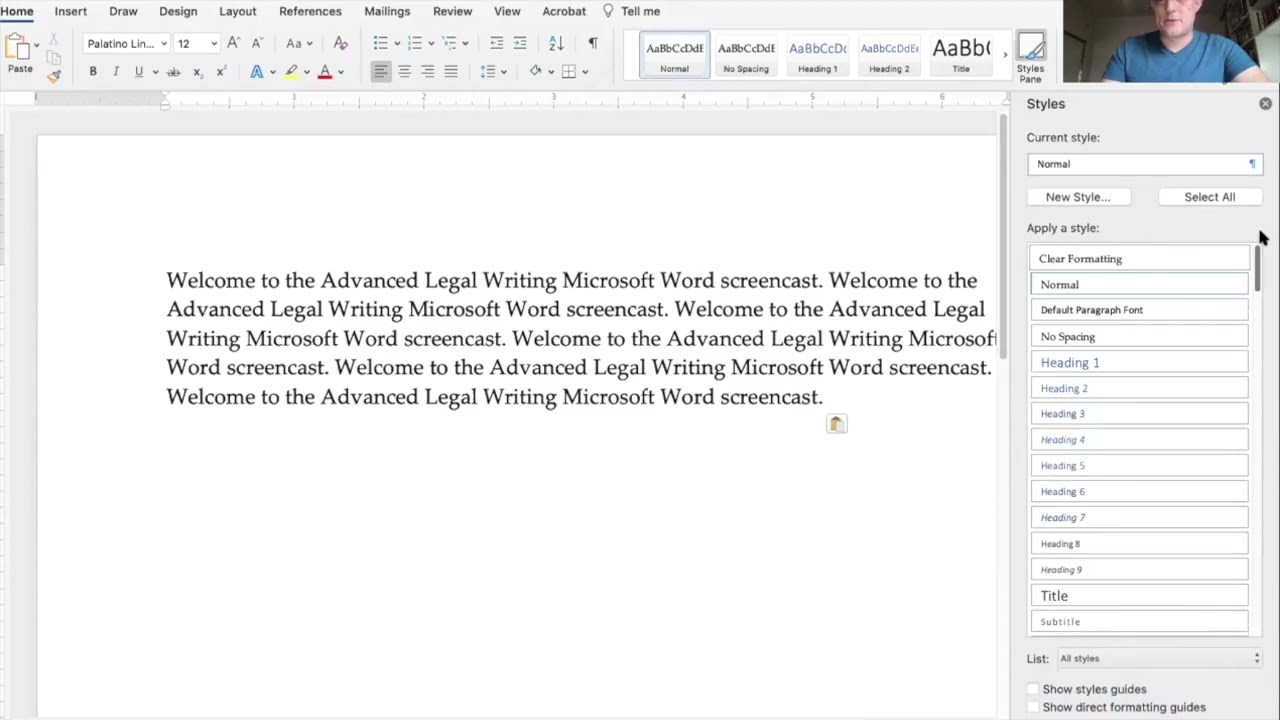1280x720 pixels.
Task: Open the font name dropdown
Action: tap(164, 44)
